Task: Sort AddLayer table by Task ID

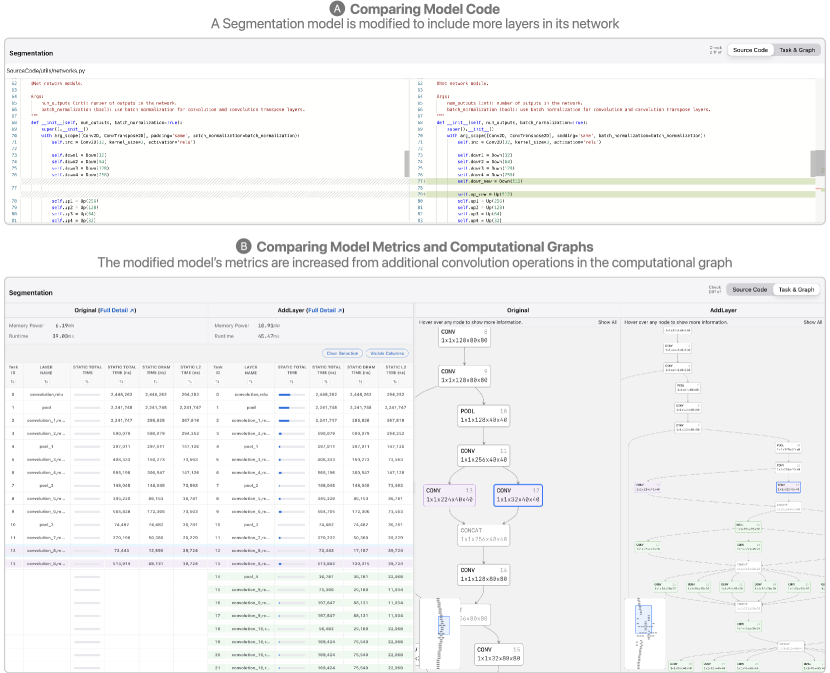Action: pyautogui.click(x=218, y=381)
